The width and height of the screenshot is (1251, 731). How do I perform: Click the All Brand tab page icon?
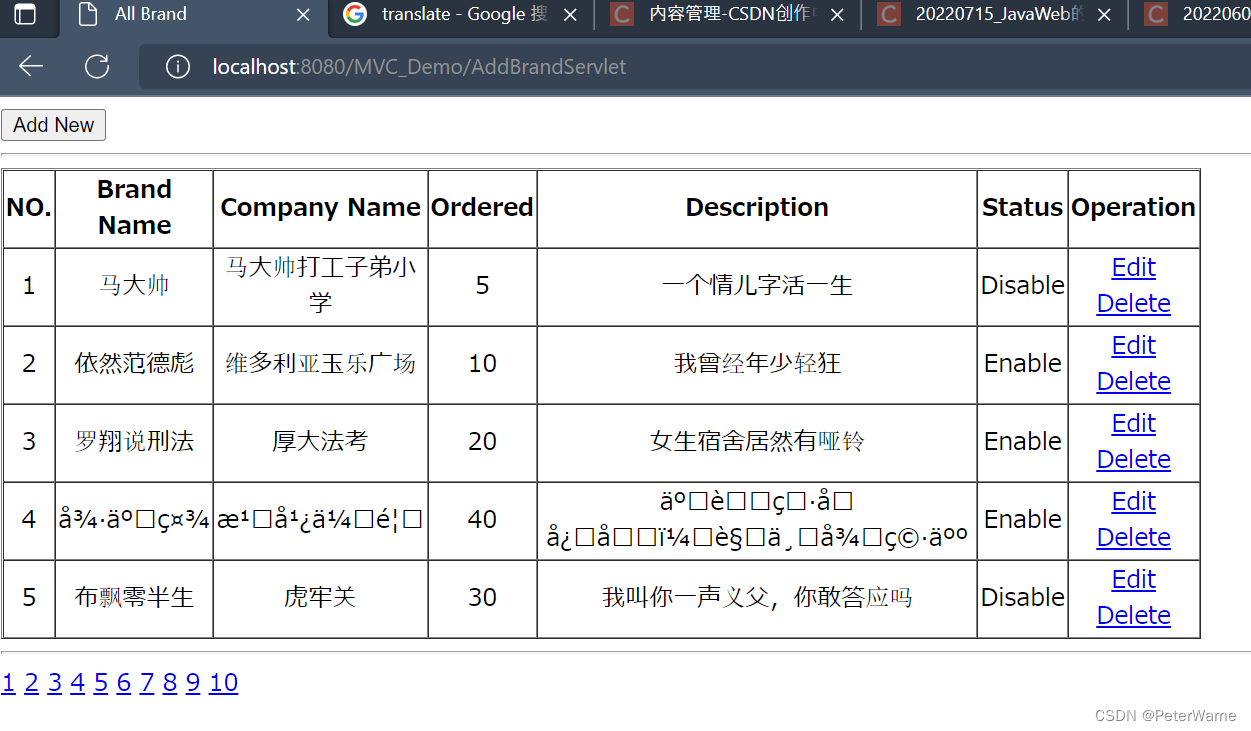(88, 14)
